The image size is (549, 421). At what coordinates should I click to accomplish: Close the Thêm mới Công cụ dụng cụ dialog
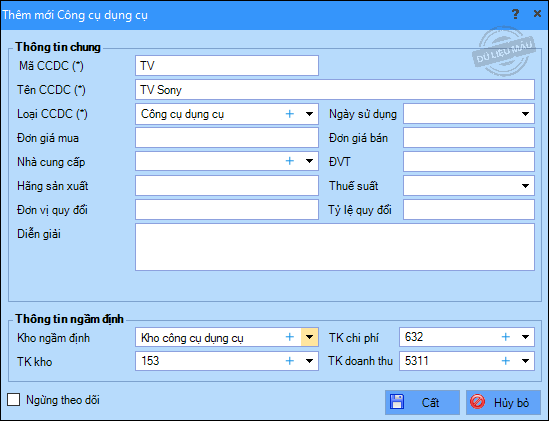[x=537, y=14]
